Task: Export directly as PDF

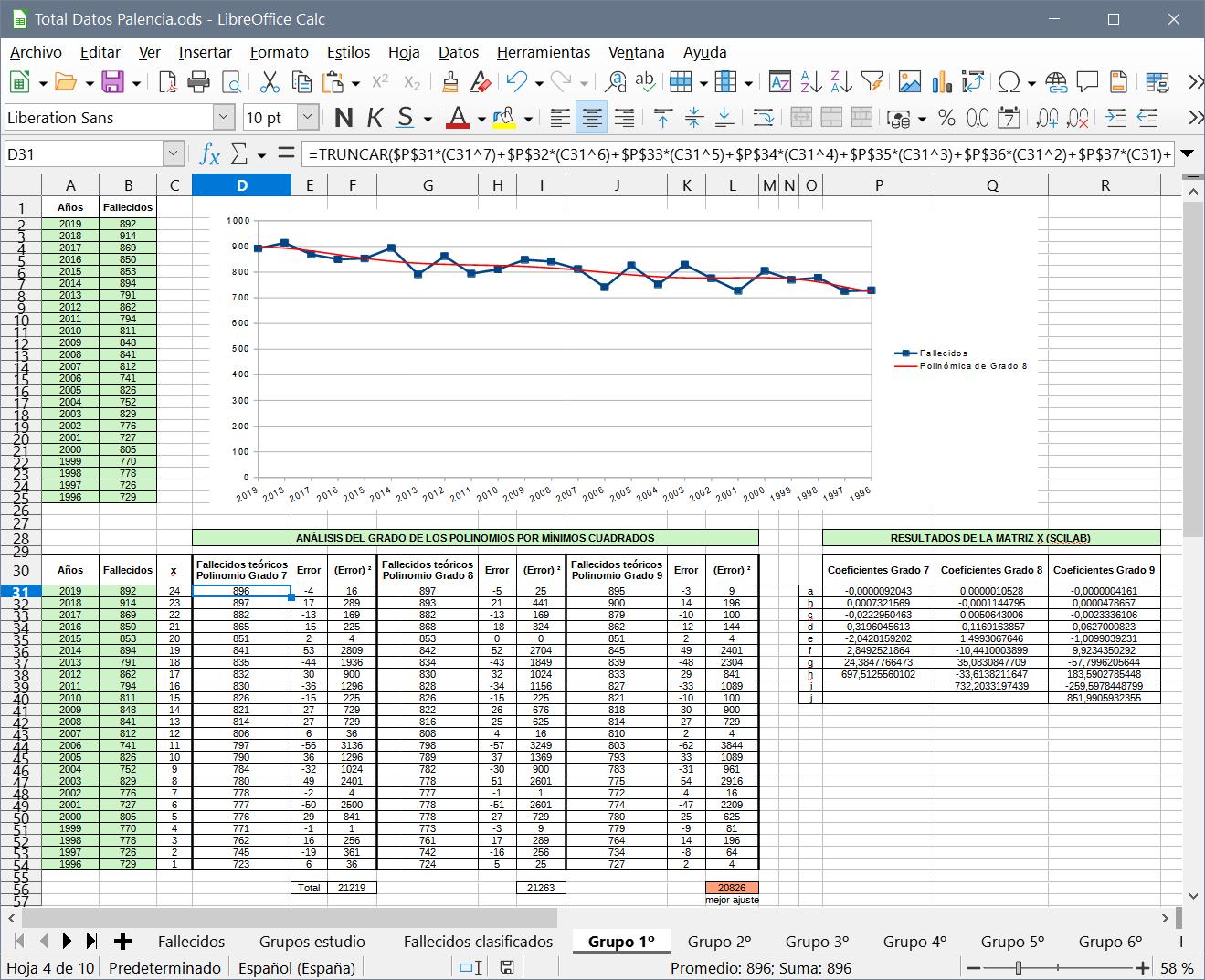Action: (x=167, y=83)
